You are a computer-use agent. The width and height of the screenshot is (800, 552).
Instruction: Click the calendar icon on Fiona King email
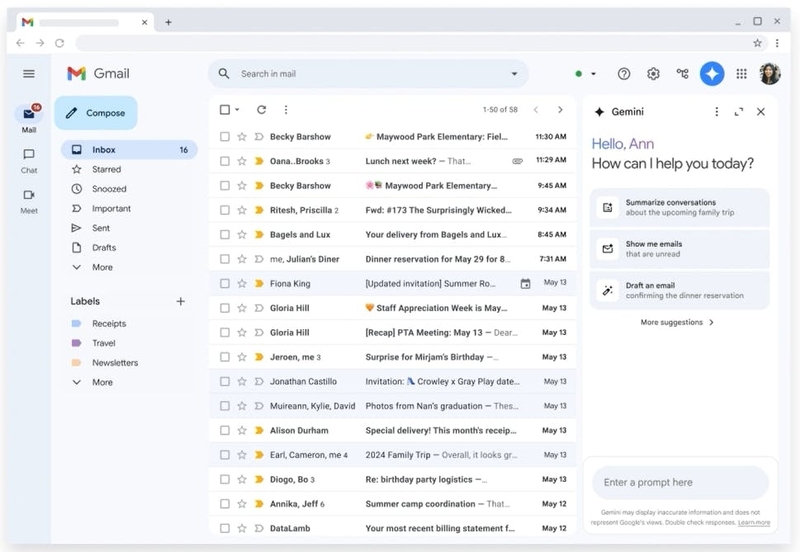point(525,284)
